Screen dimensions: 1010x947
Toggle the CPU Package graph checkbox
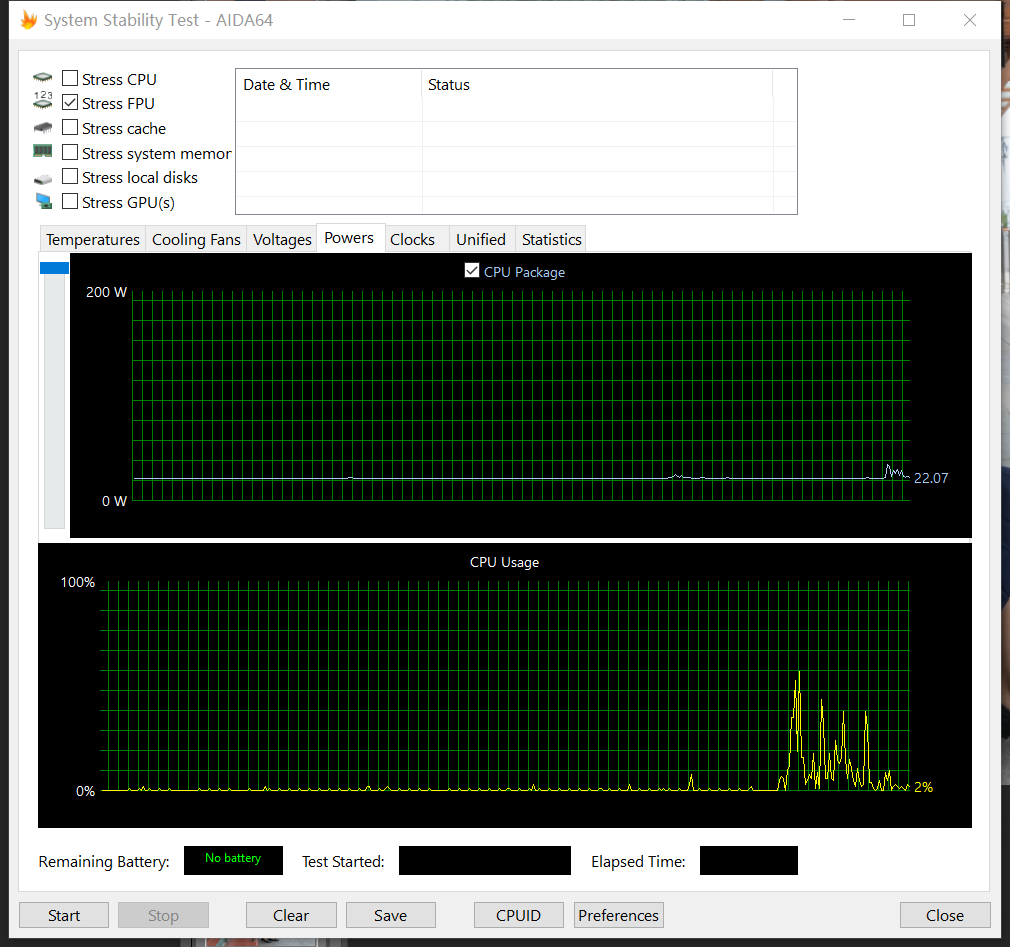tap(472, 271)
